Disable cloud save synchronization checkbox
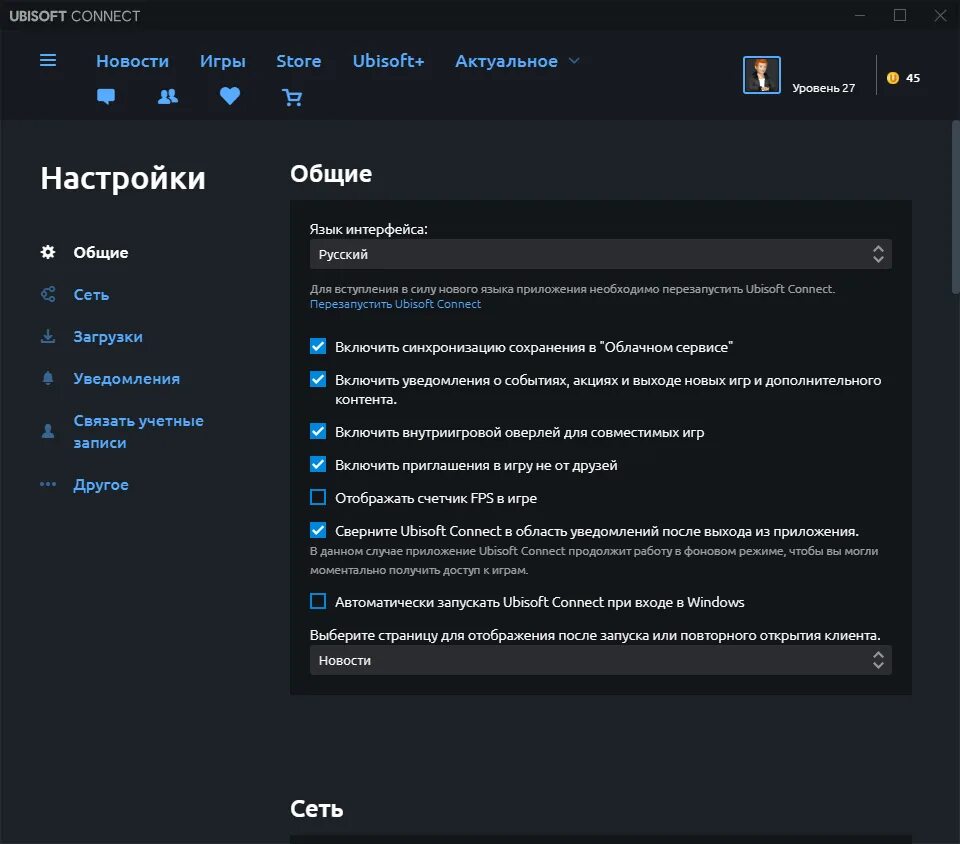Image resolution: width=960 pixels, height=844 pixels. [318, 346]
